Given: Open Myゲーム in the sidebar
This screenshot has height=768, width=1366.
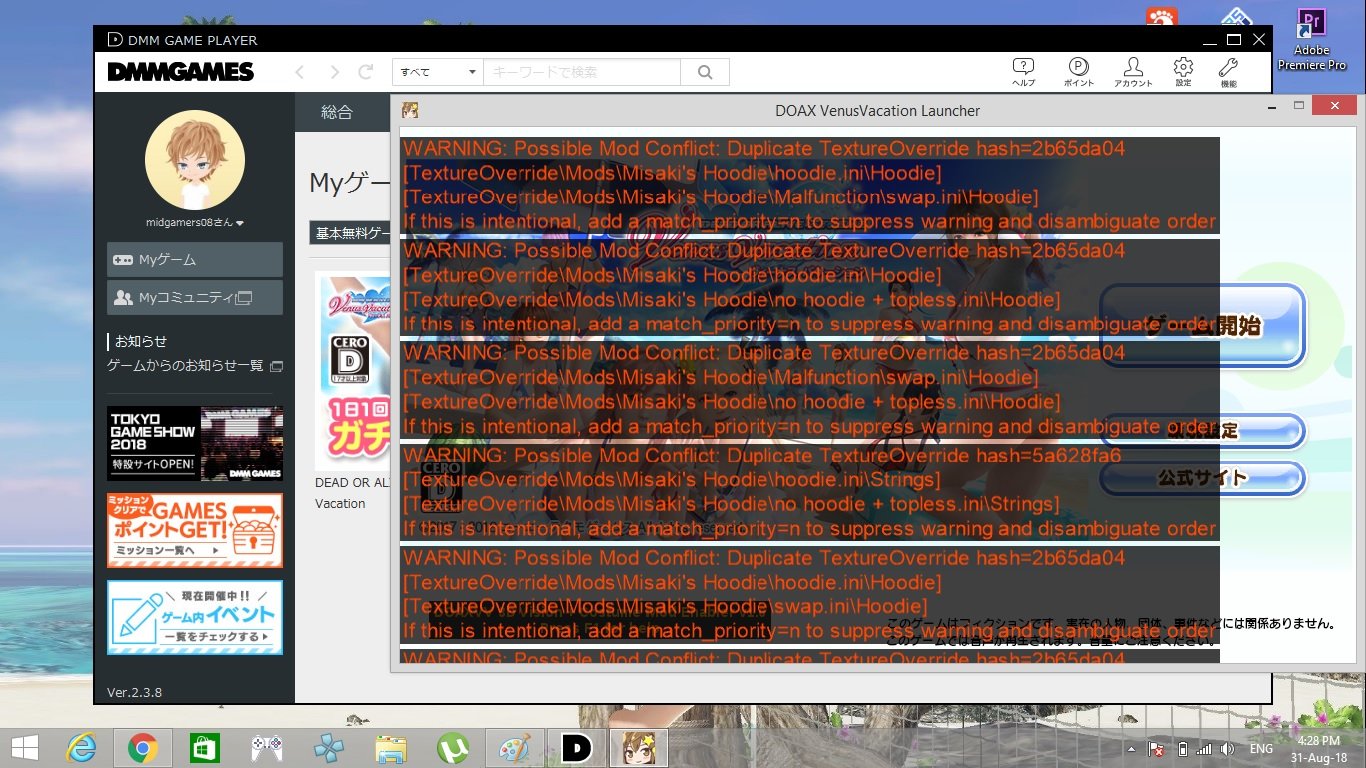Looking at the screenshot, I should pos(195,260).
